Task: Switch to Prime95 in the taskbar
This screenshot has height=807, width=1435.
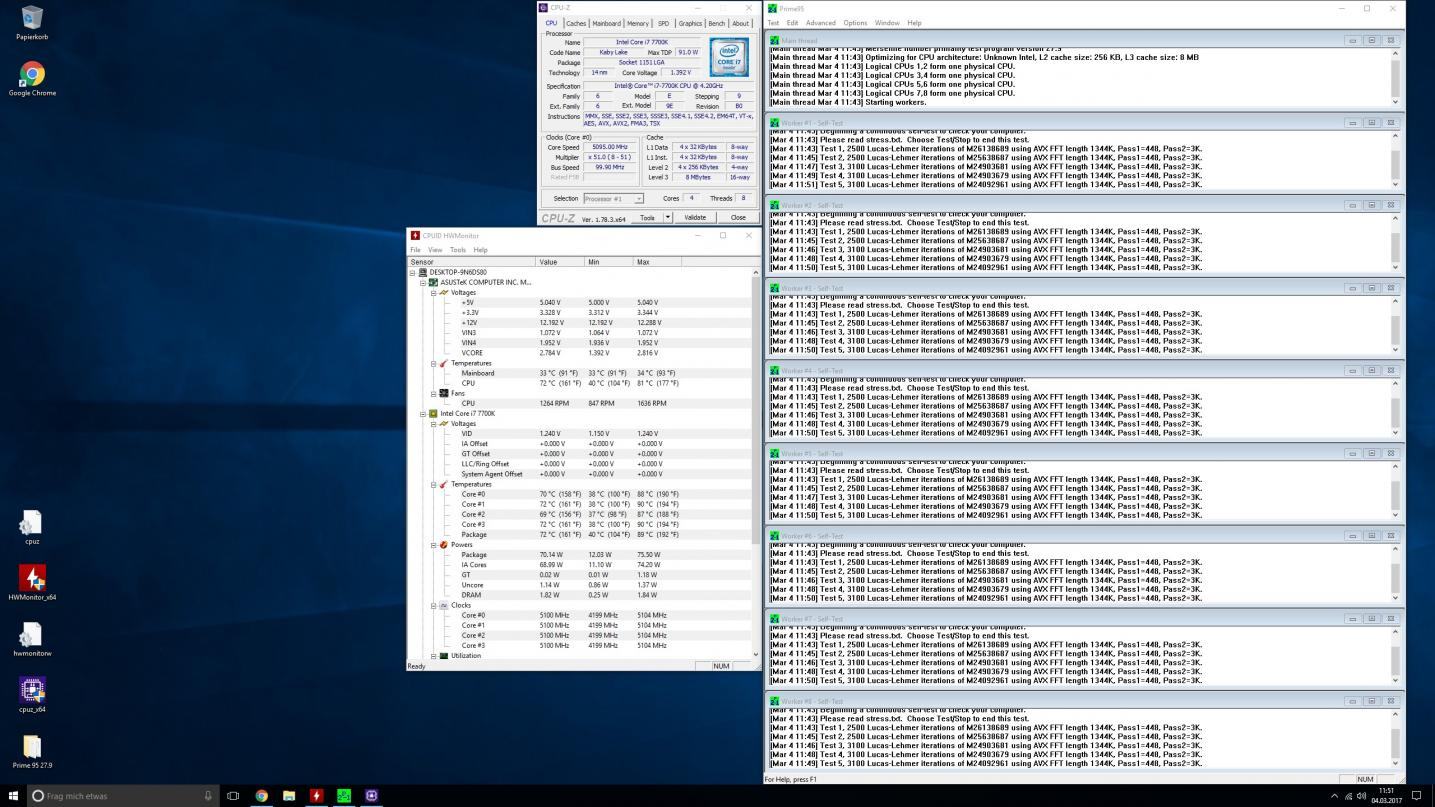Action: [x=344, y=796]
